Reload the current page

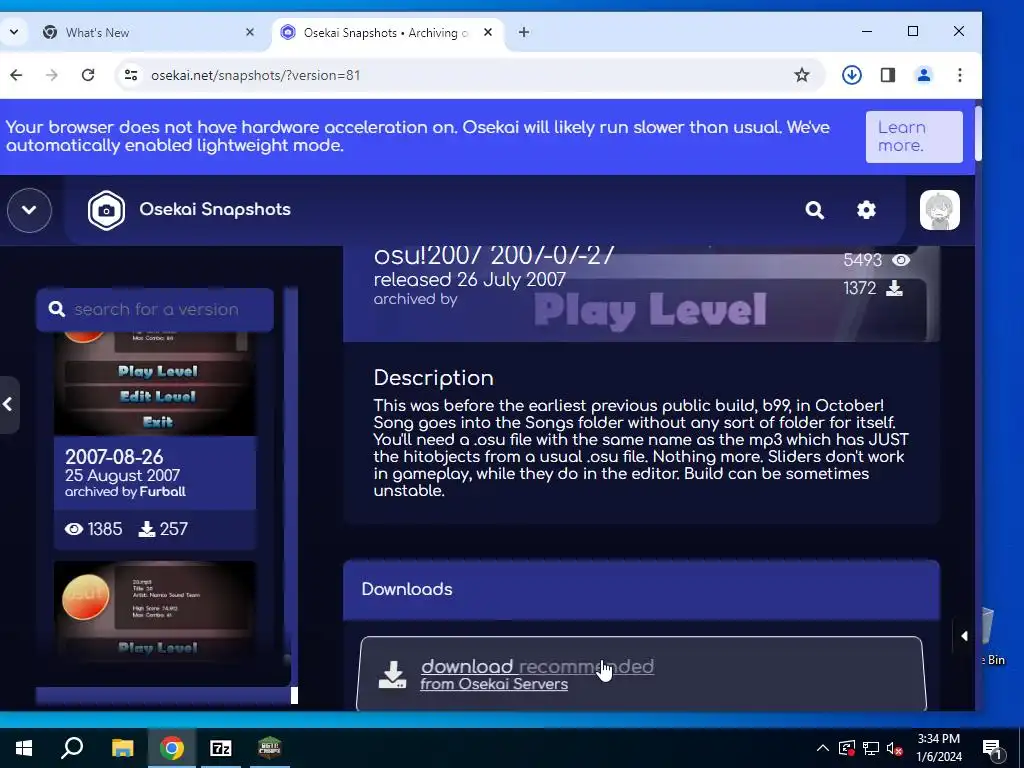(x=88, y=75)
